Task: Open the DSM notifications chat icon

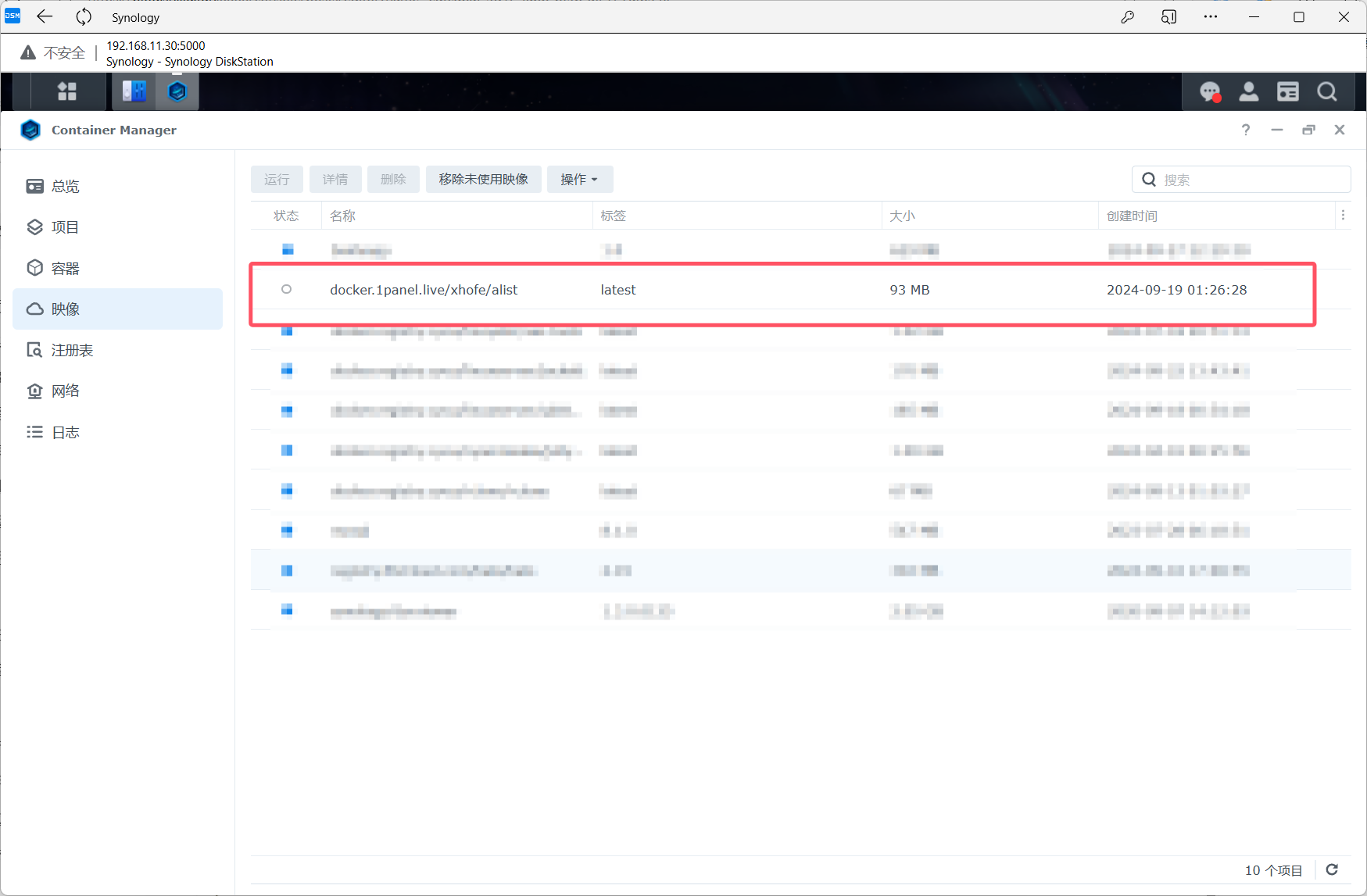Action: click(1209, 92)
